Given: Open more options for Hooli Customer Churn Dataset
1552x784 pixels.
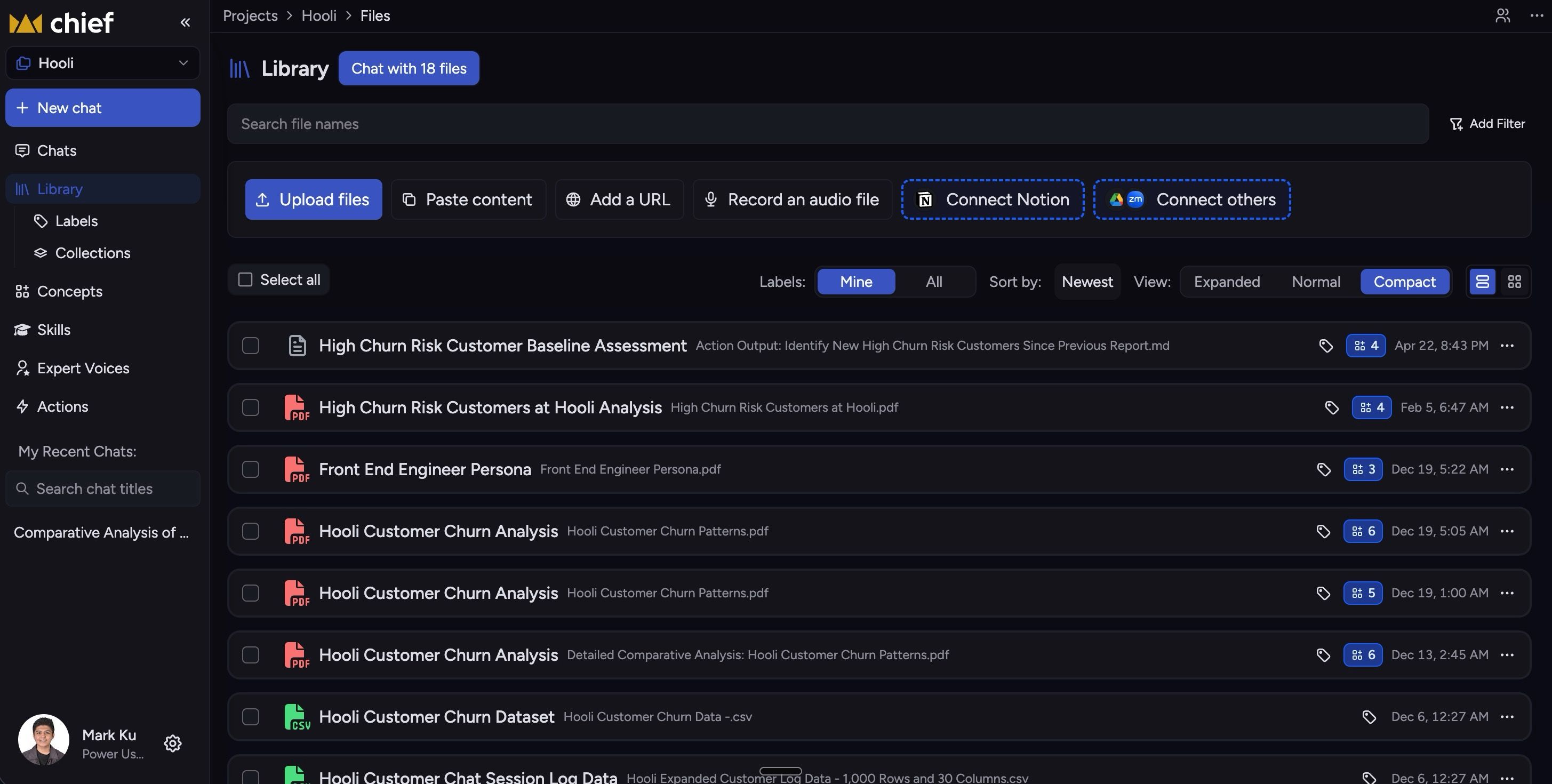Looking at the screenshot, I should click(1507, 717).
